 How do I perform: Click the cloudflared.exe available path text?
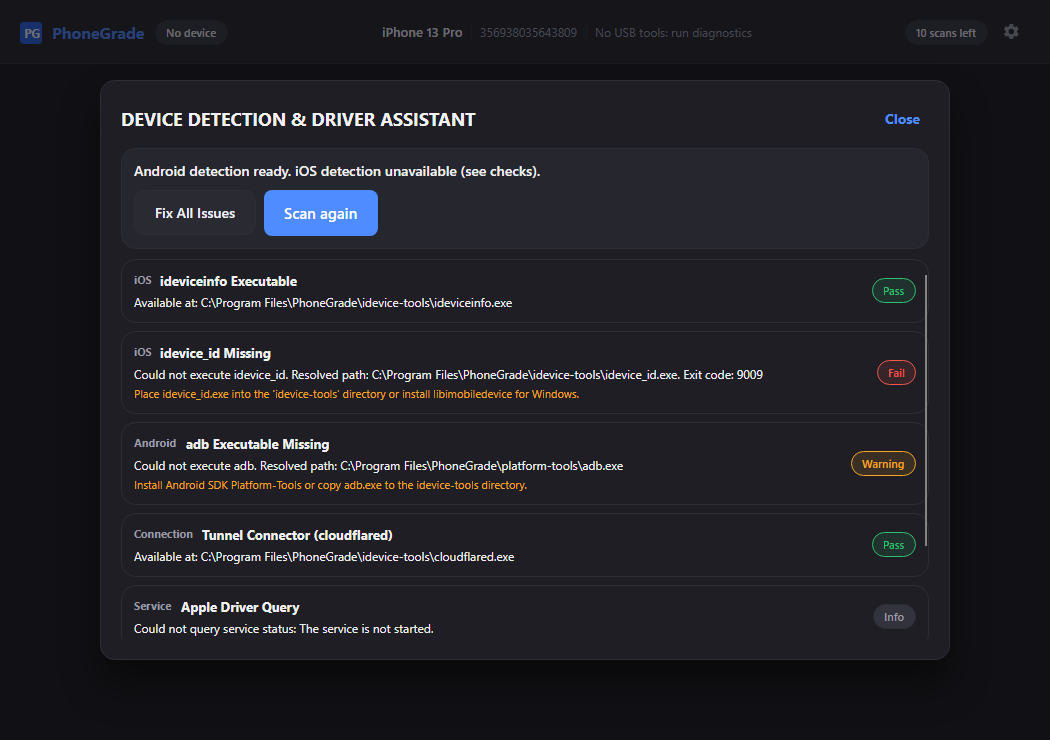pos(324,557)
